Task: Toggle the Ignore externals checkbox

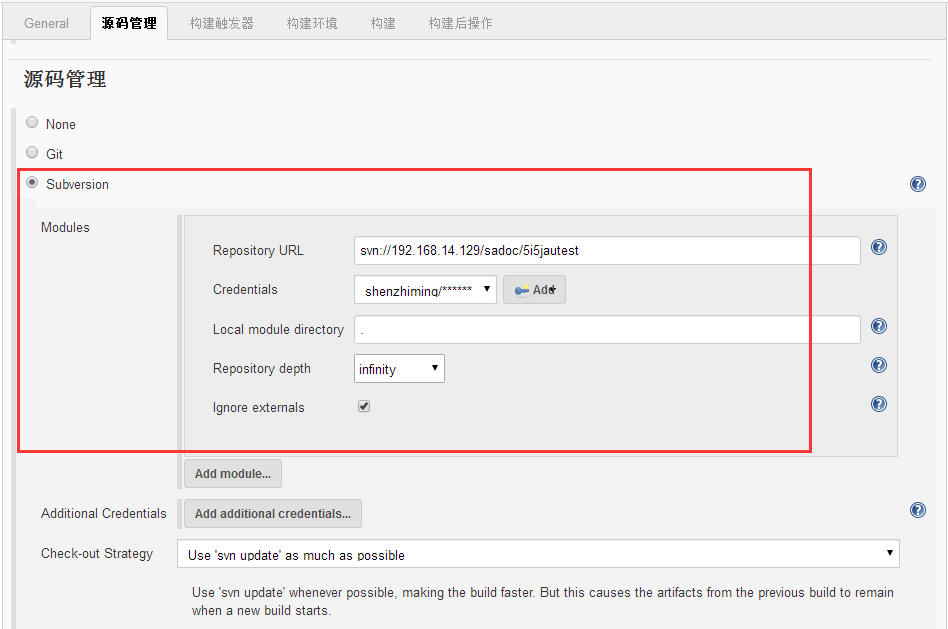Action: [363, 406]
